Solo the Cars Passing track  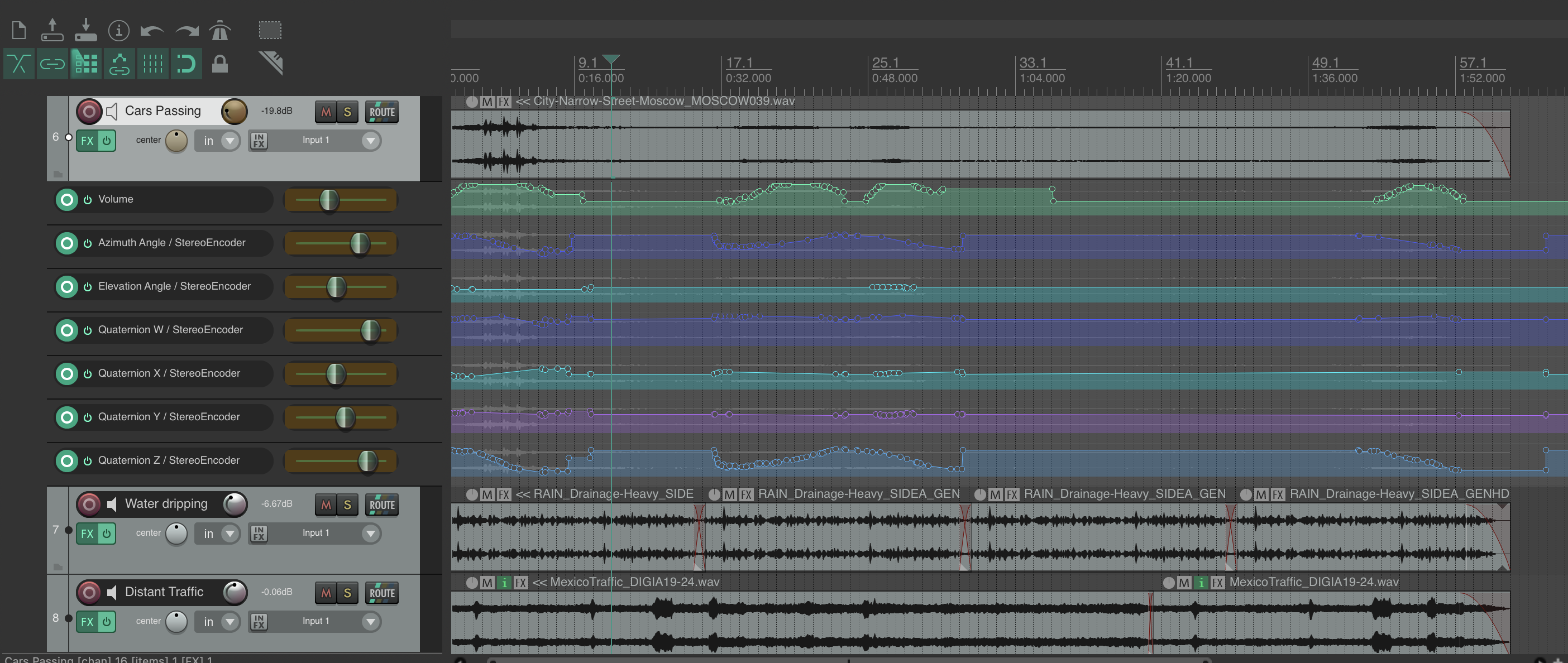(347, 112)
